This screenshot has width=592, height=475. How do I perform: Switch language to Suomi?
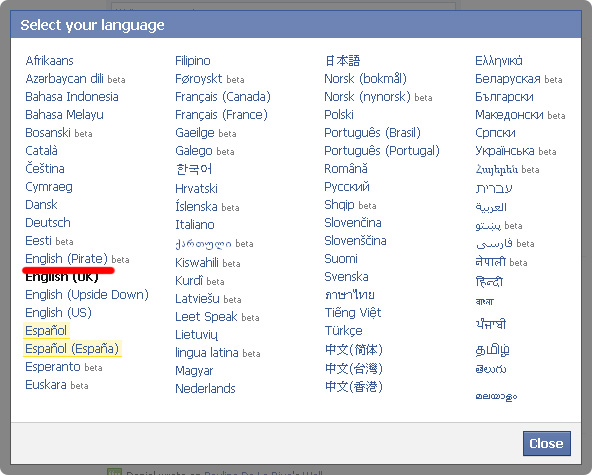pos(341,259)
